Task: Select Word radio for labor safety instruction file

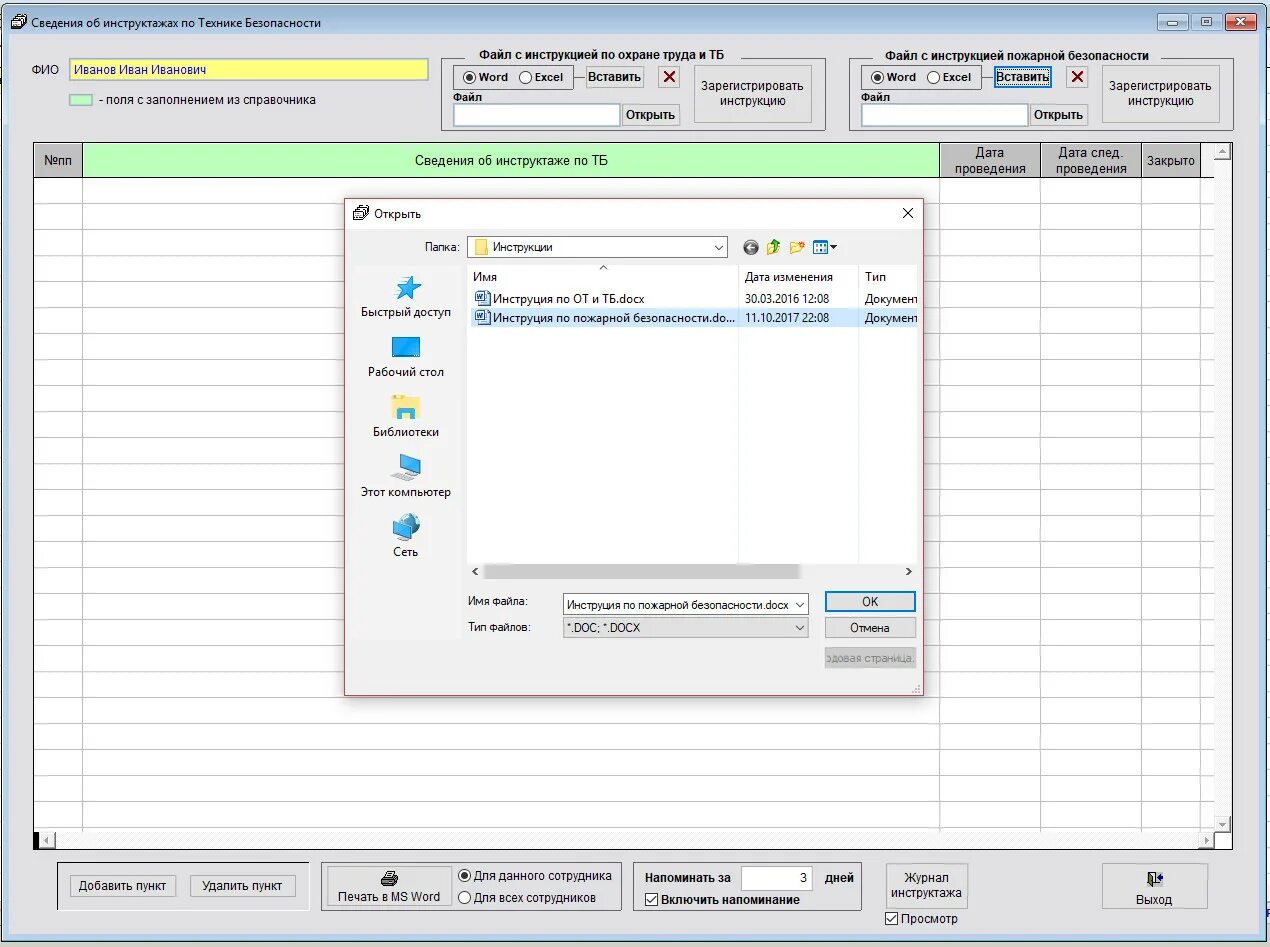Action: tap(469, 77)
